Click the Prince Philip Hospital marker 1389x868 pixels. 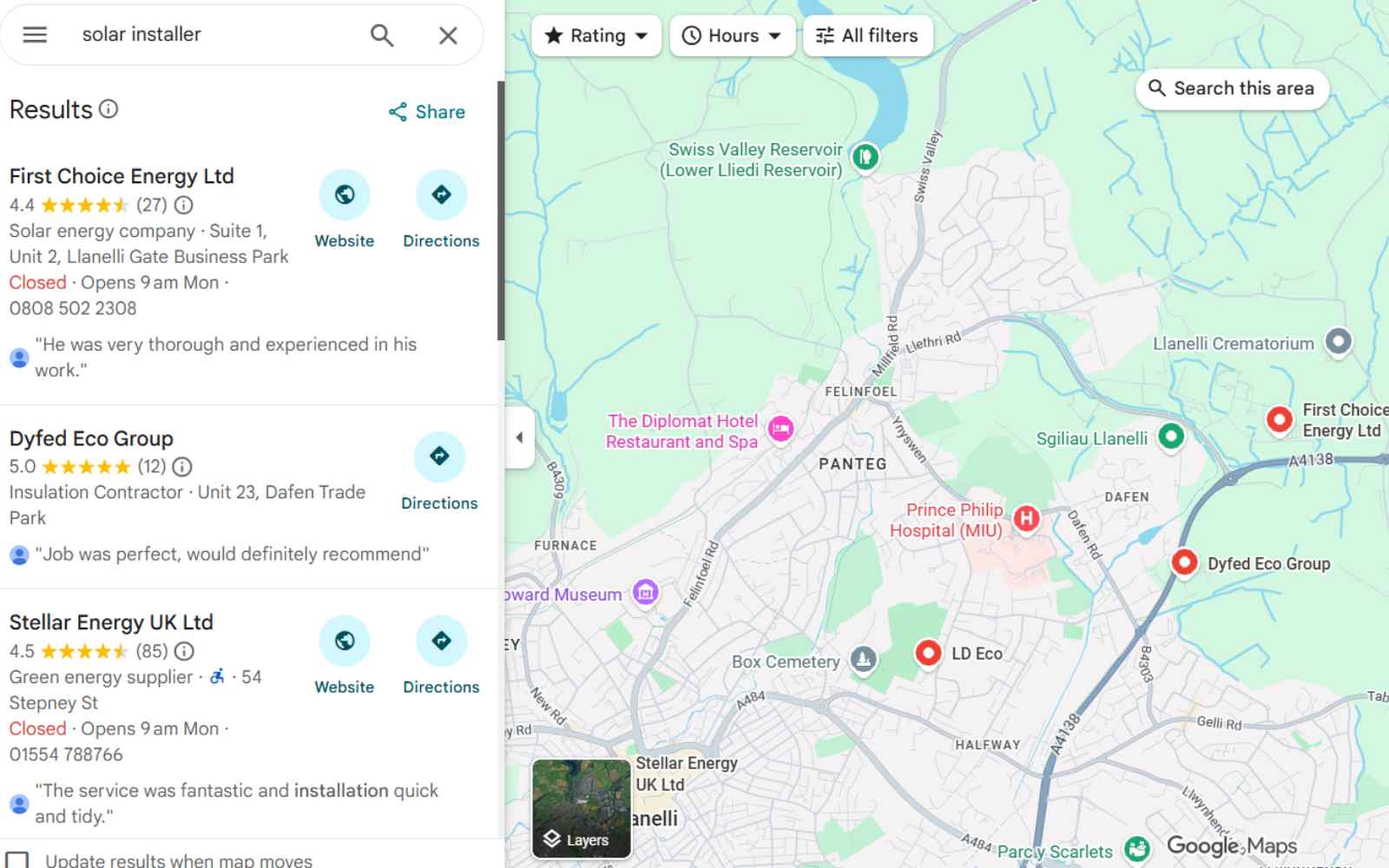click(1025, 518)
